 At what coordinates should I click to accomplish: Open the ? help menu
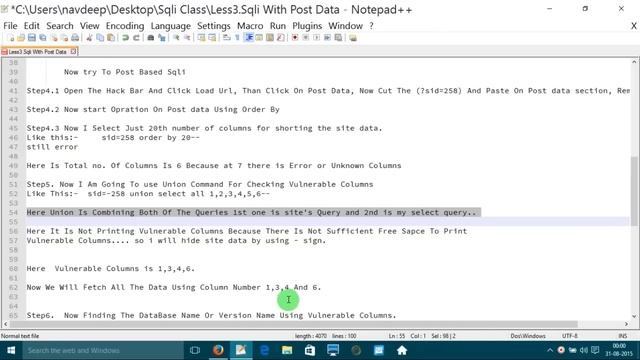[371, 26]
